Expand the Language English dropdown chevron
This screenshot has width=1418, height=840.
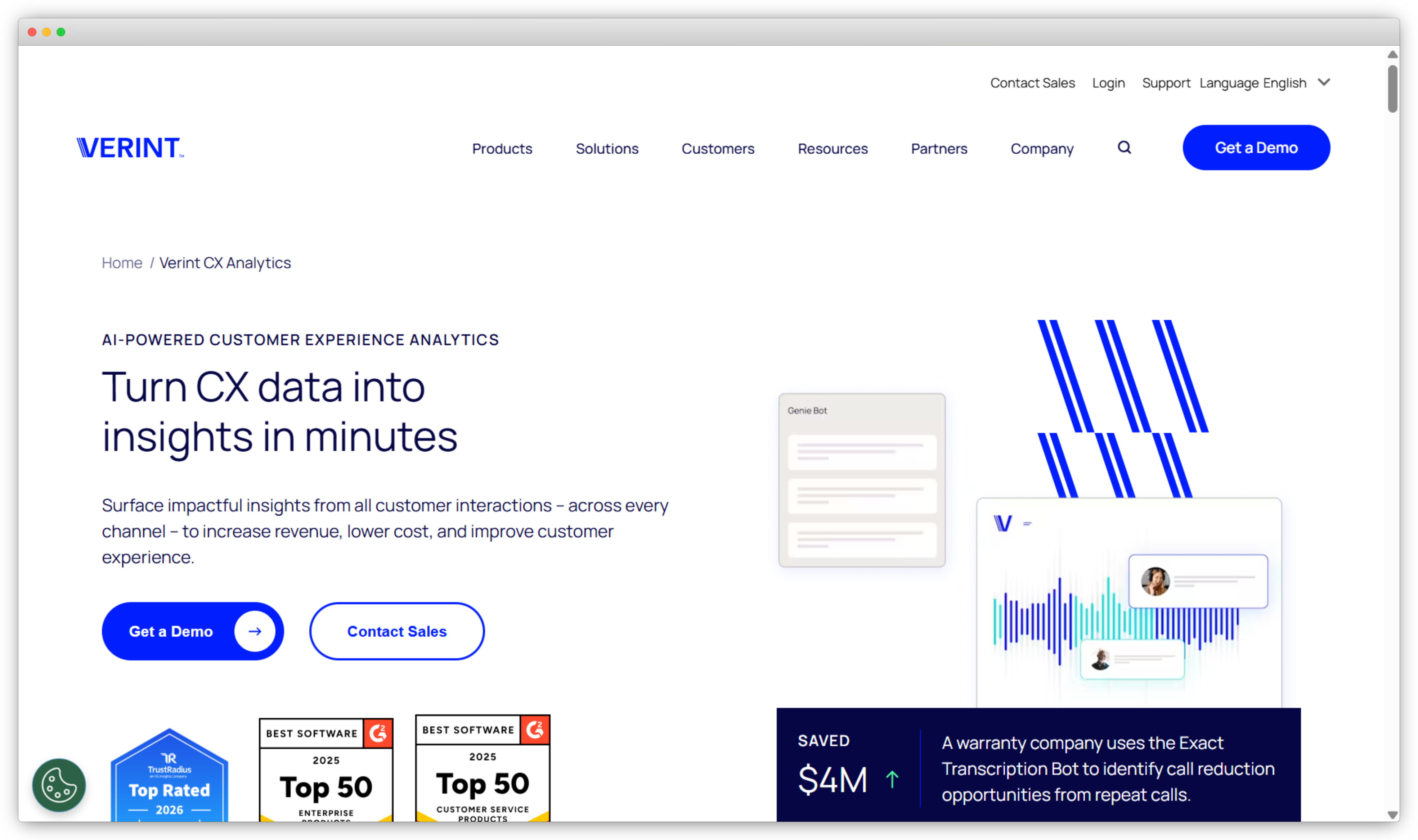[x=1323, y=83]
